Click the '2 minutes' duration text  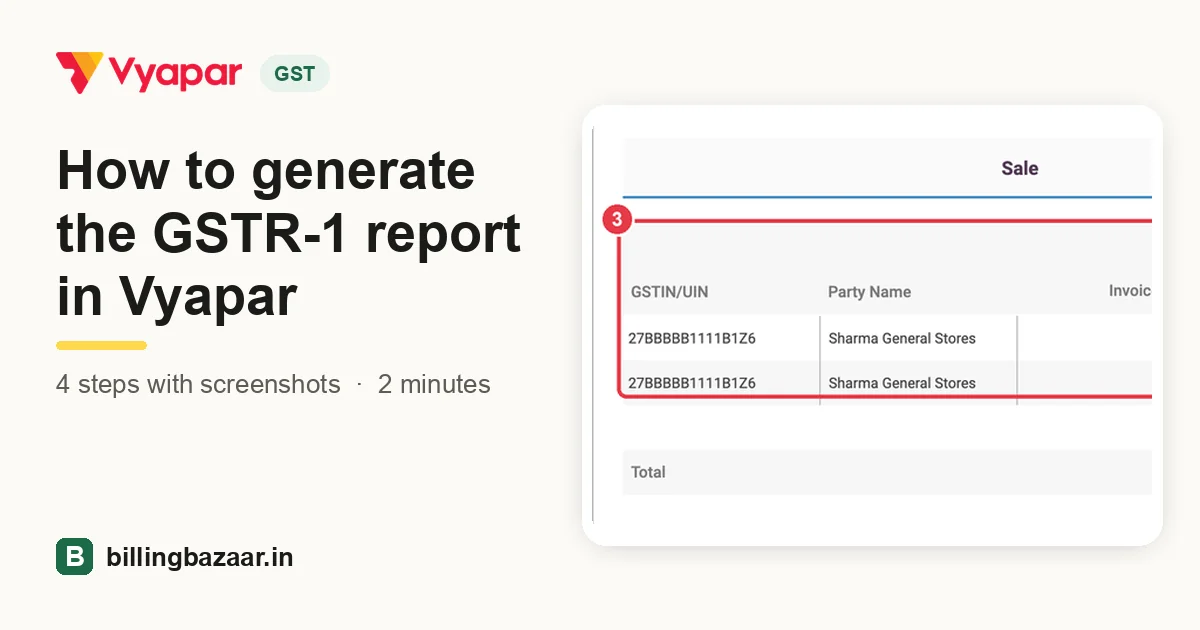pos(434,384)
